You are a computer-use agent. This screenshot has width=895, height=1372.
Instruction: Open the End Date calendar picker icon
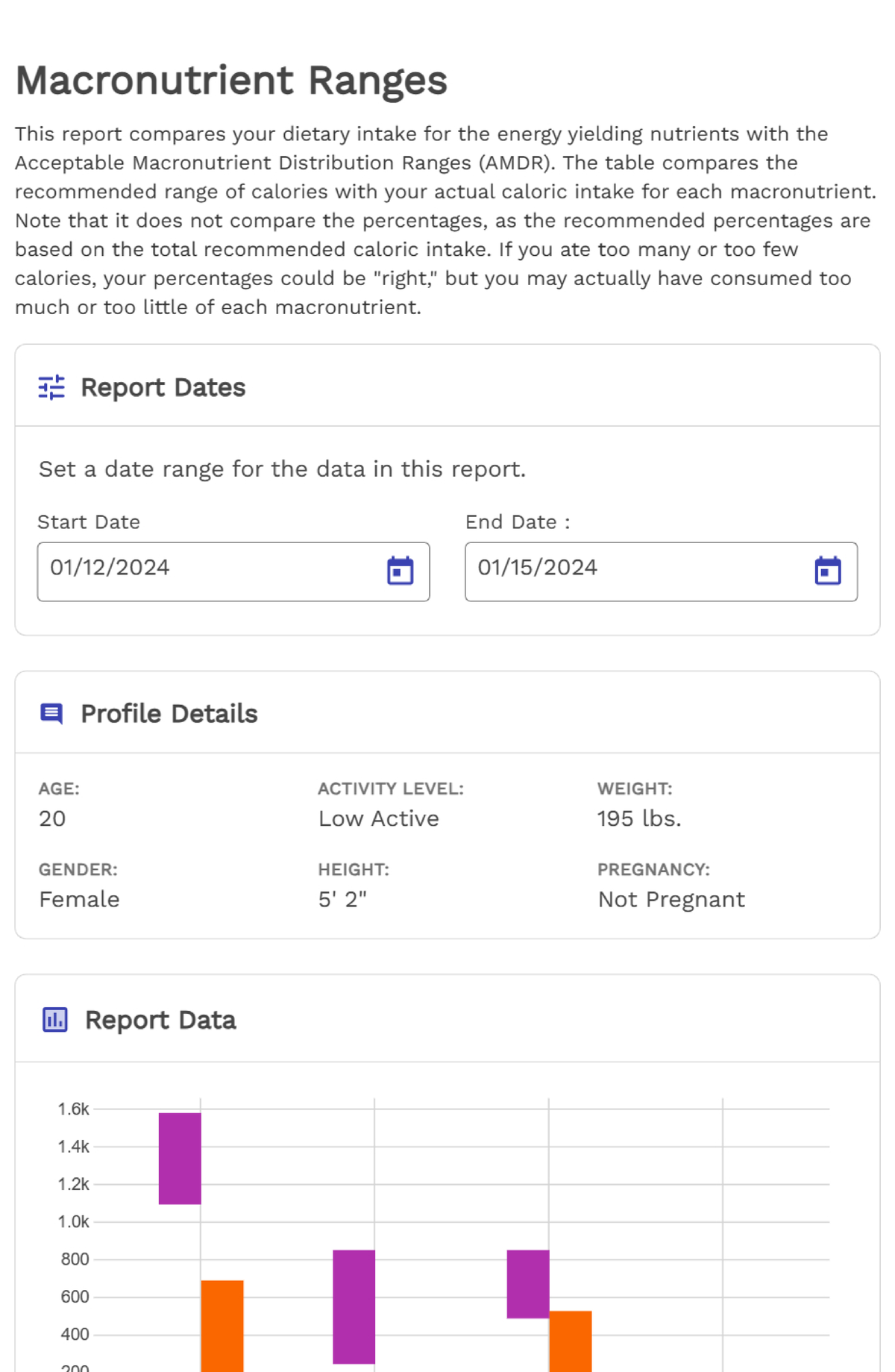[x=828, y=571]
